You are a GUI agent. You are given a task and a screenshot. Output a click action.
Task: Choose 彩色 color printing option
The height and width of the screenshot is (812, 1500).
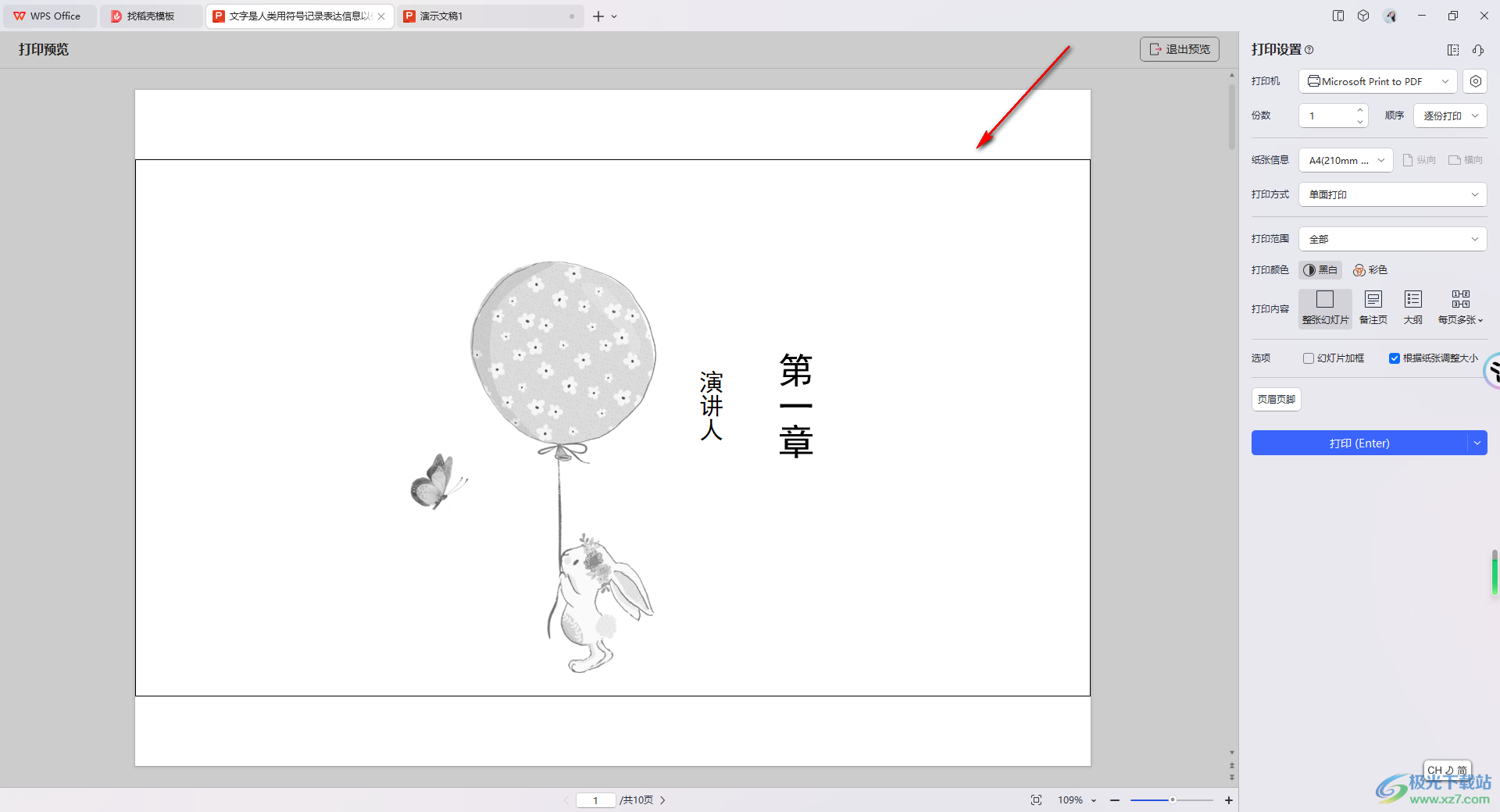[x=1370, y=270]
